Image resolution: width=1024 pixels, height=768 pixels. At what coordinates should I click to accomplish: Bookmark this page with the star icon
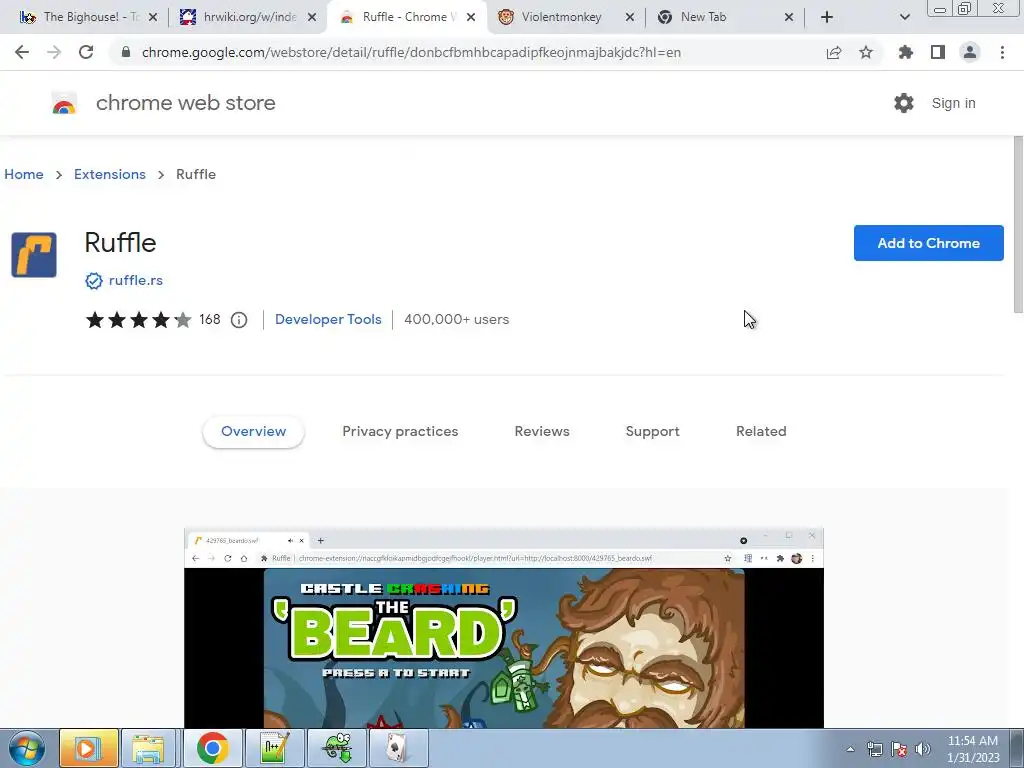point(866,52)
